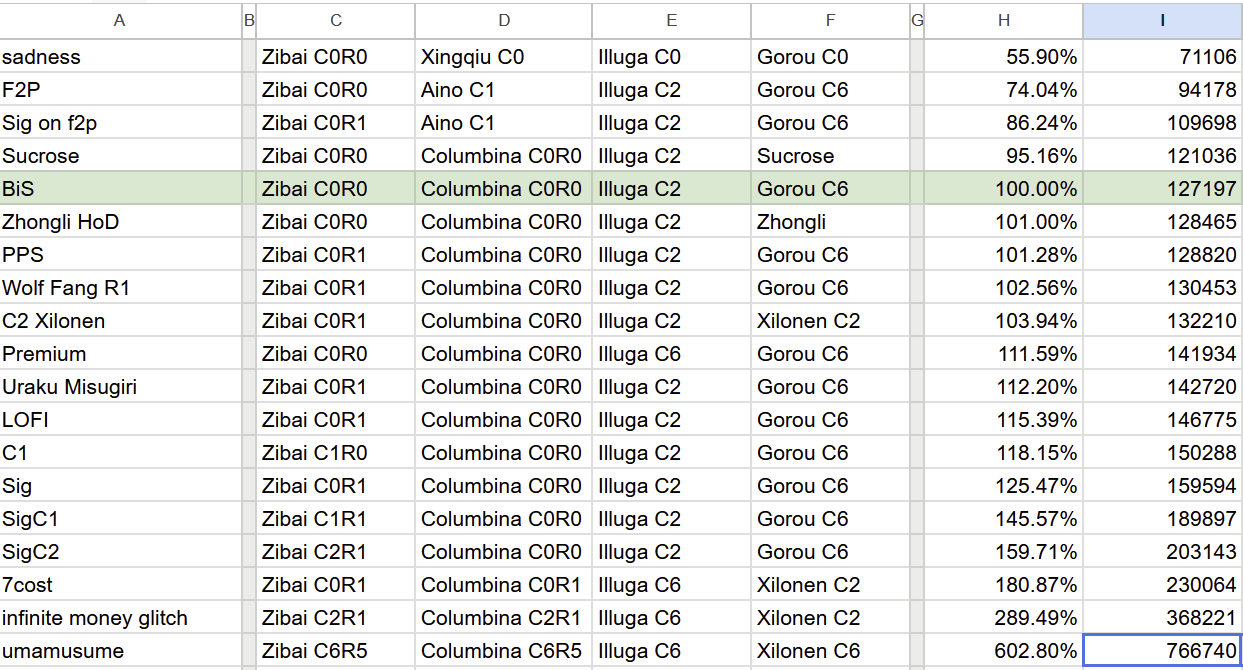Click the 'Zibai C1R0' cell
Viewport: 1243px width, 670px height.
(x=335, y=453)
